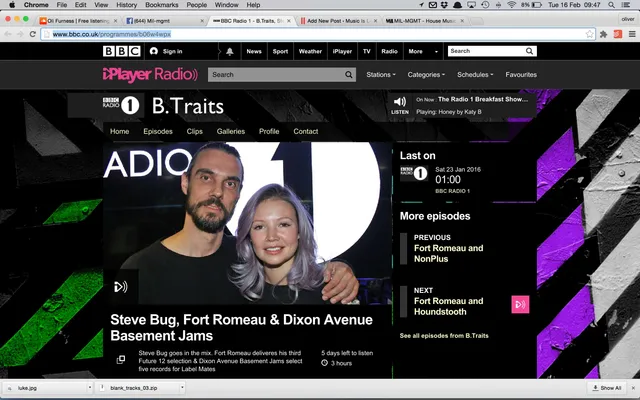Click the BBC logo in header
640x400 pixels.
[122, 51]
